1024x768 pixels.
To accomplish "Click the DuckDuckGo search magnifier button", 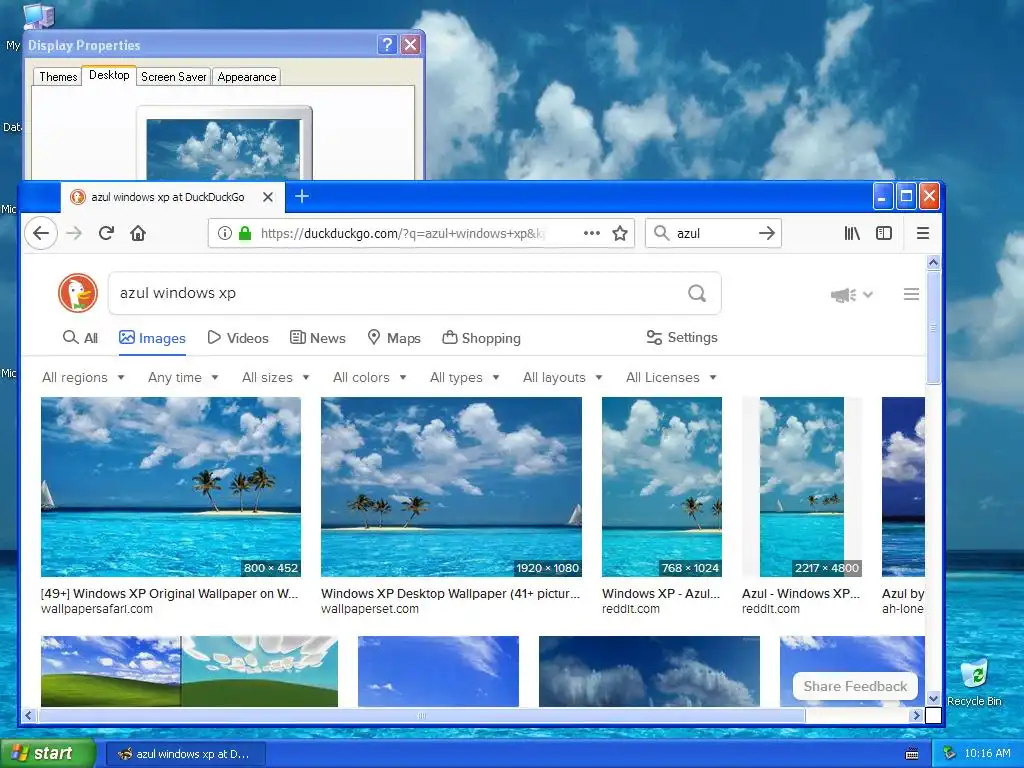I will 697,293.
